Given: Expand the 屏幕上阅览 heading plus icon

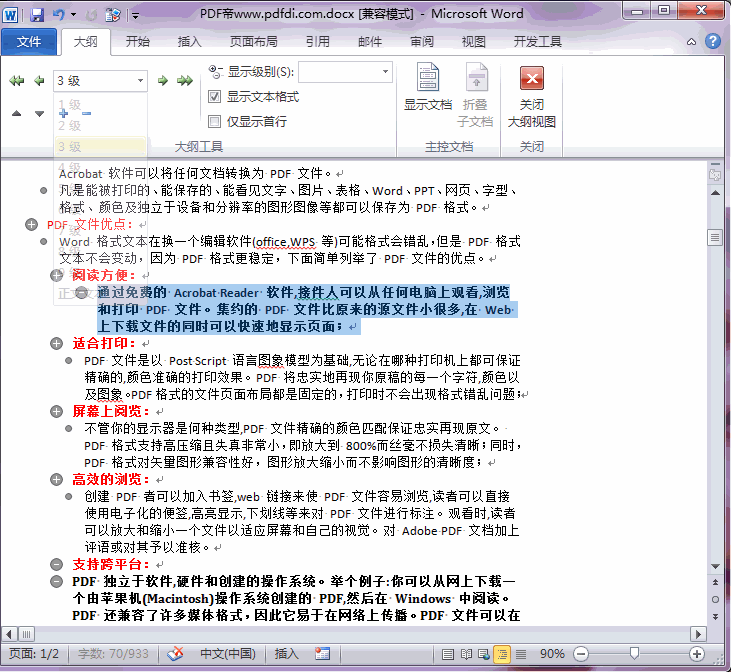Looking at the screenshot, I should click(56, 411).
